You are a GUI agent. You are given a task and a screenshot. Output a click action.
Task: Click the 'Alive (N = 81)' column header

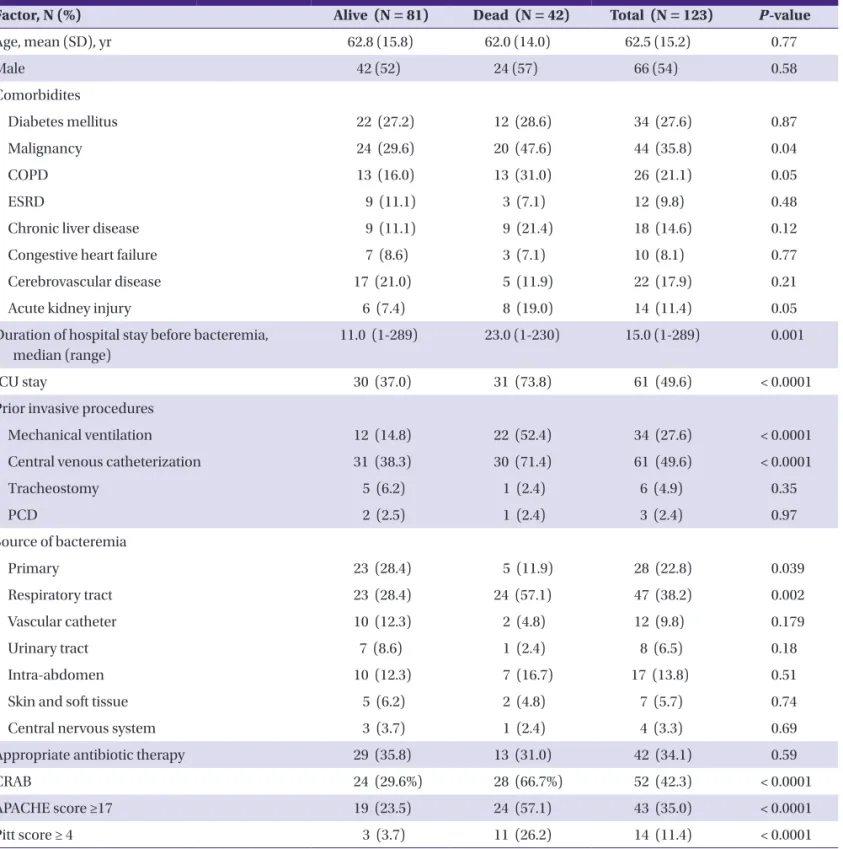381,15
